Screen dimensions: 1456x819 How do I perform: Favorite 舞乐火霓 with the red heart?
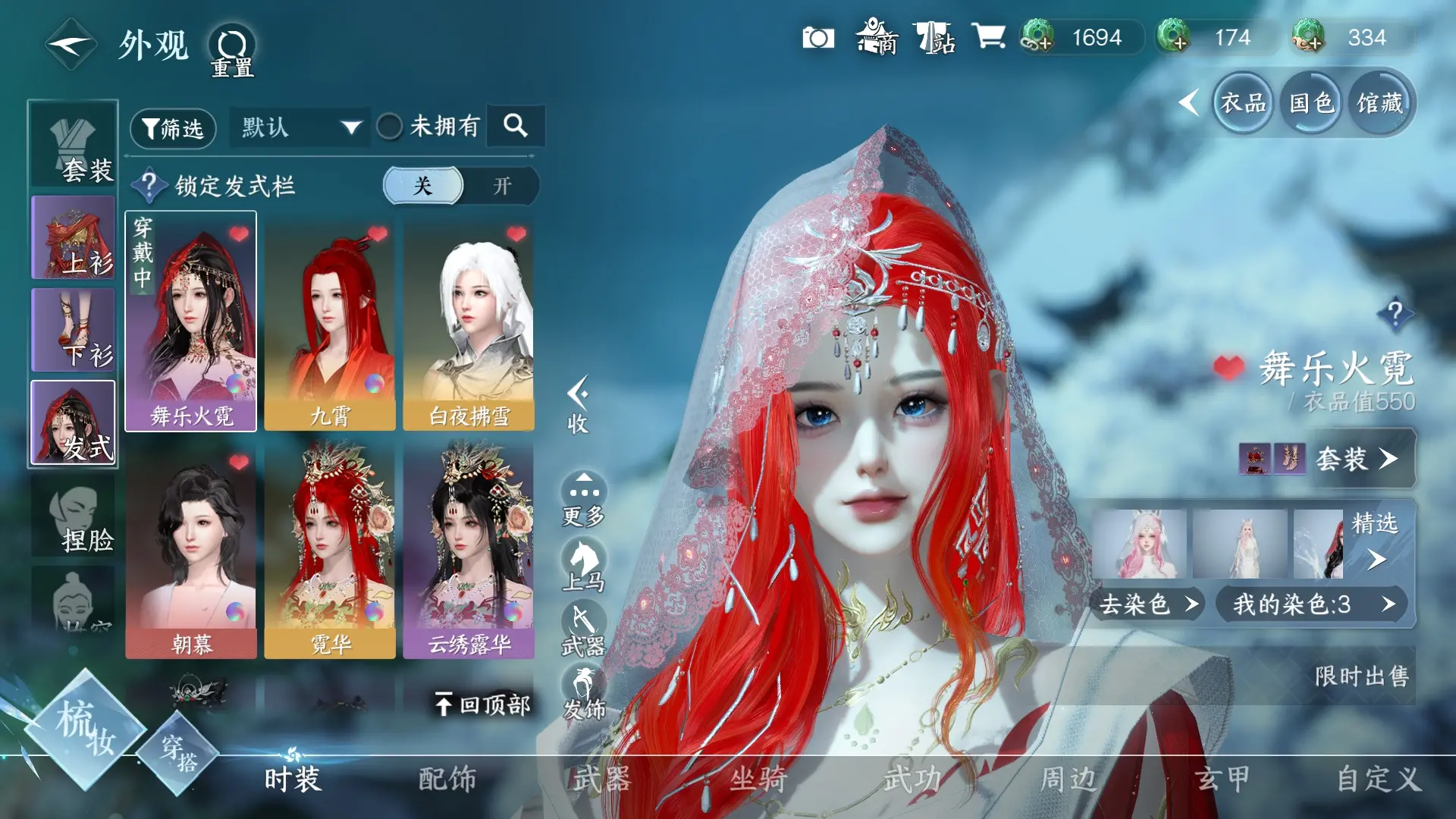click(1228, 368)
